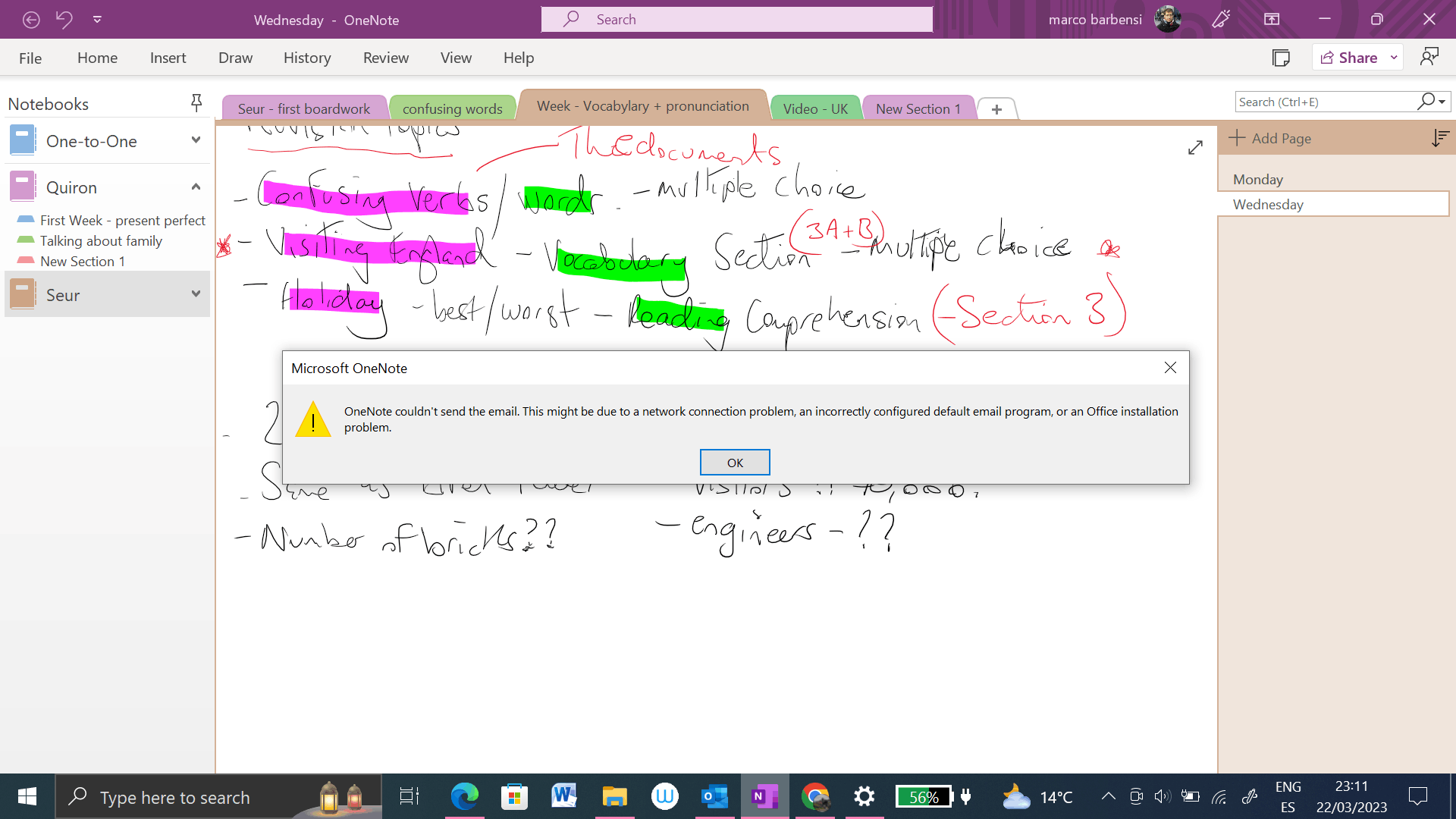Switch input language via ENG indicator

coord(1288,787)
